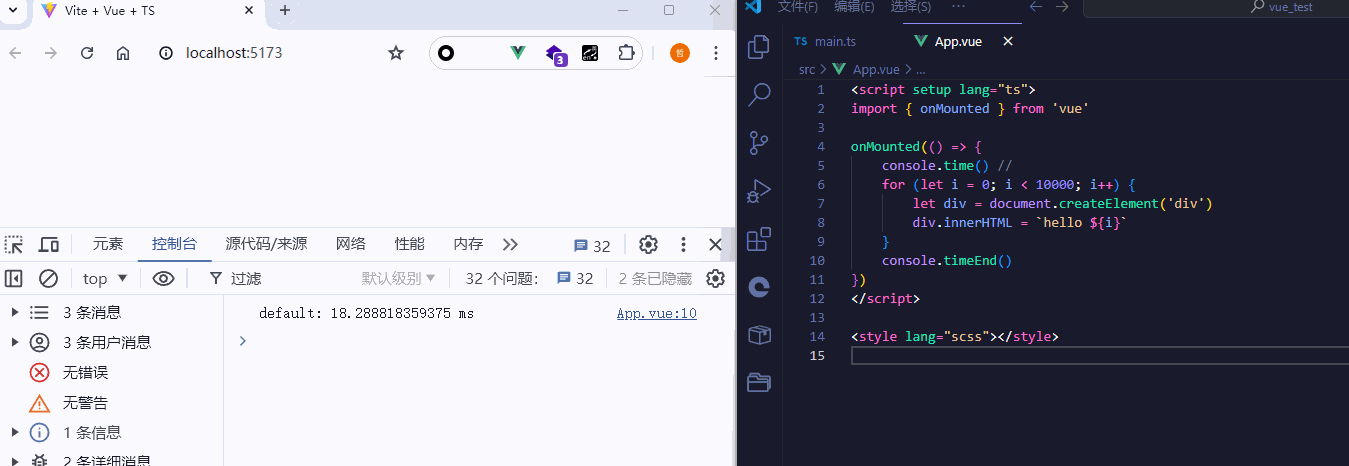1349x466 pixels.
Task: Expand the 3 条消息 group
Action: point(14,313)
